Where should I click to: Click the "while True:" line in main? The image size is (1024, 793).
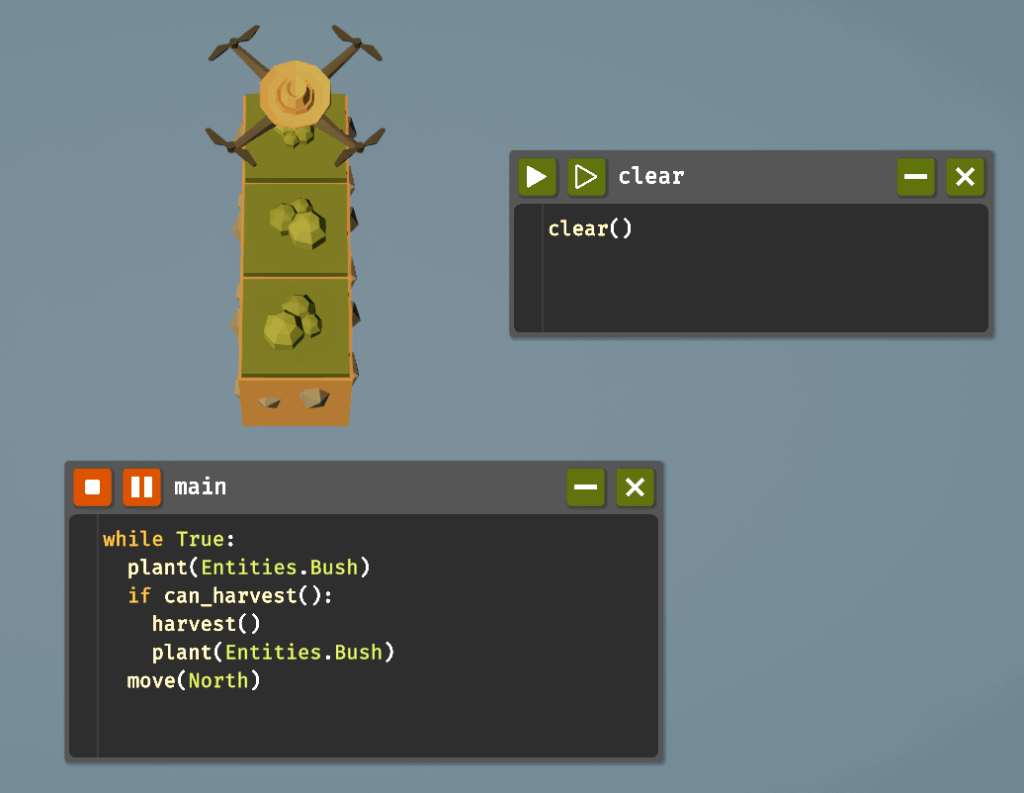(x=168, y=540)
